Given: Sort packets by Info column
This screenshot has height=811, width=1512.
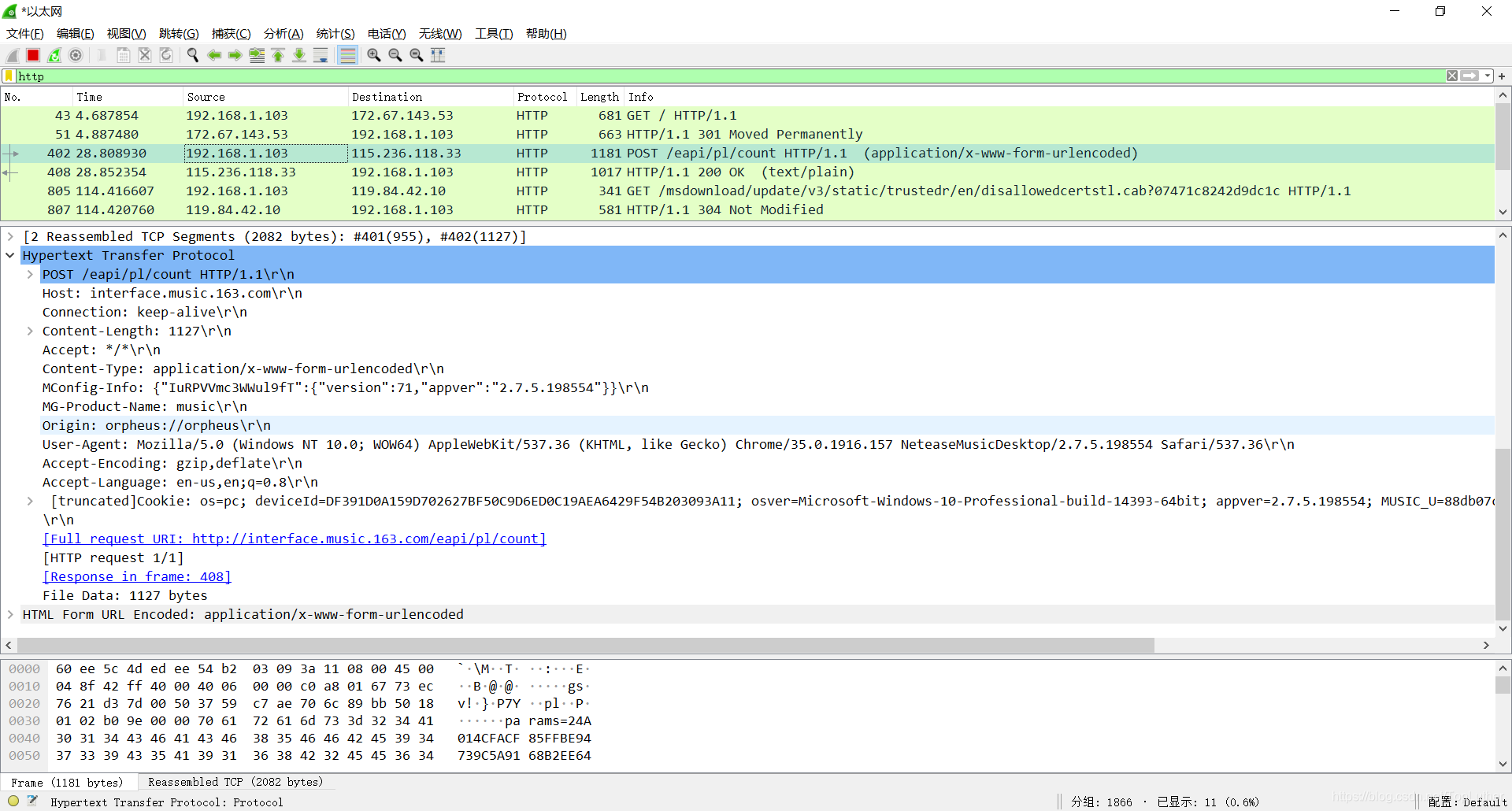Looking at the screenshot, I should point(1059,97).
